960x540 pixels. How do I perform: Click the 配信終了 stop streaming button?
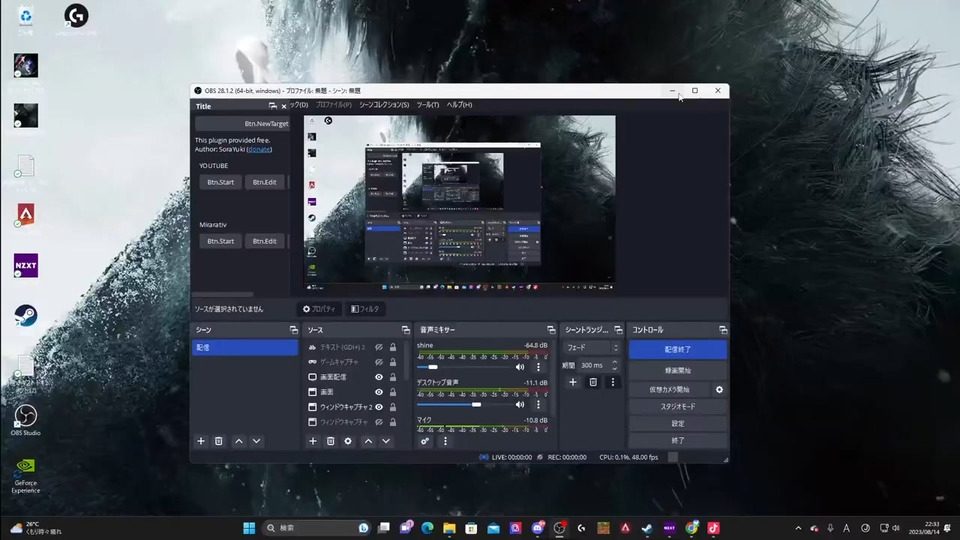click(677, 349)
